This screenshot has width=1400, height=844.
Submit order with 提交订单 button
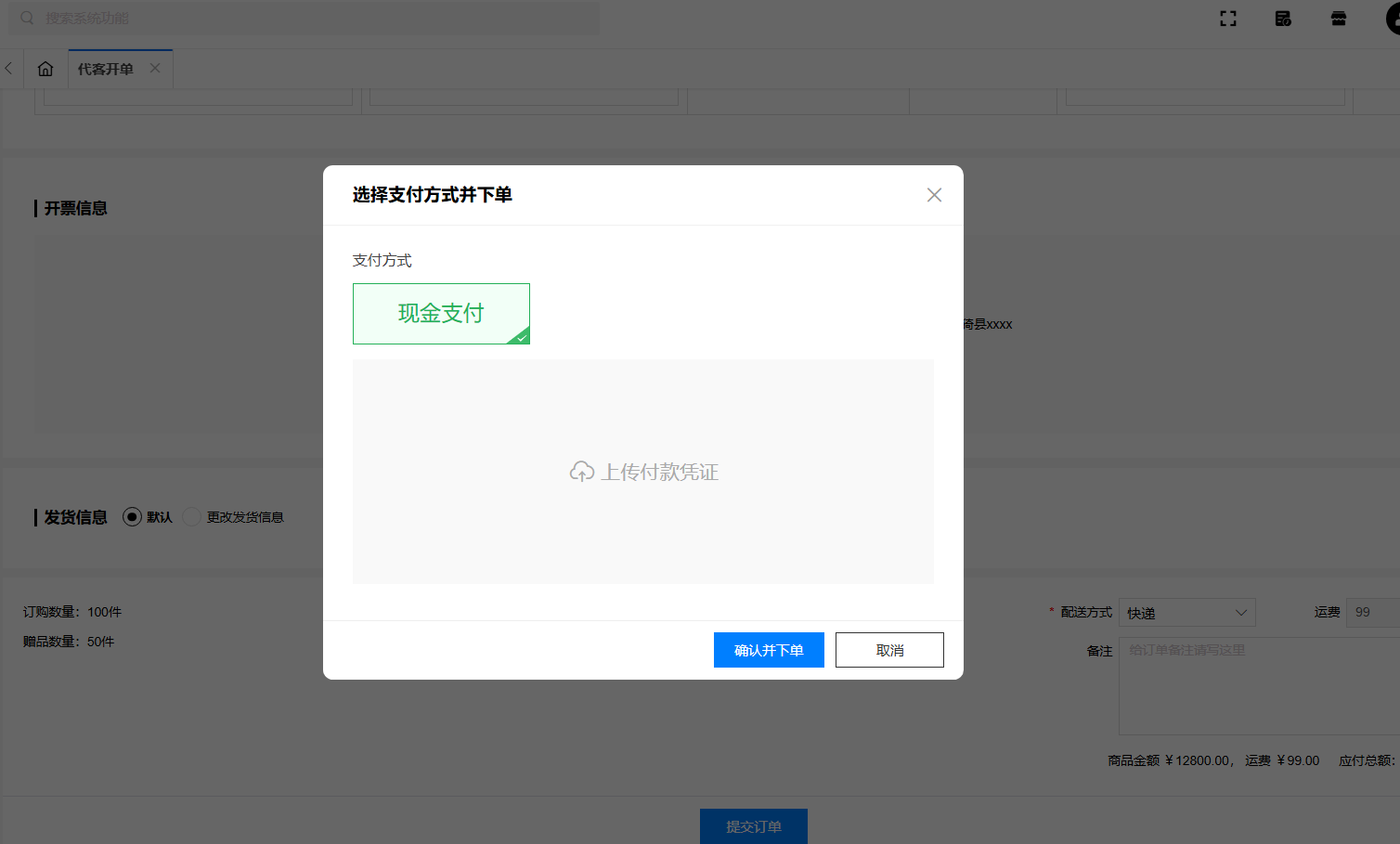tap(754, 826)
